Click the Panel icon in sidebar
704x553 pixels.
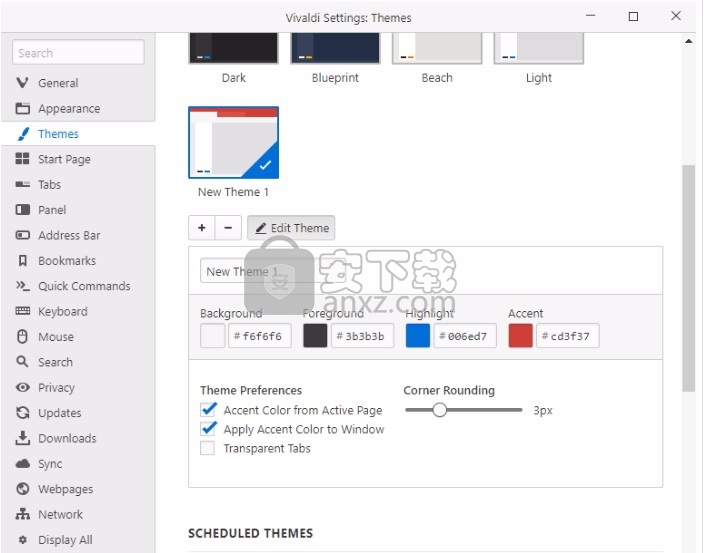22,210
